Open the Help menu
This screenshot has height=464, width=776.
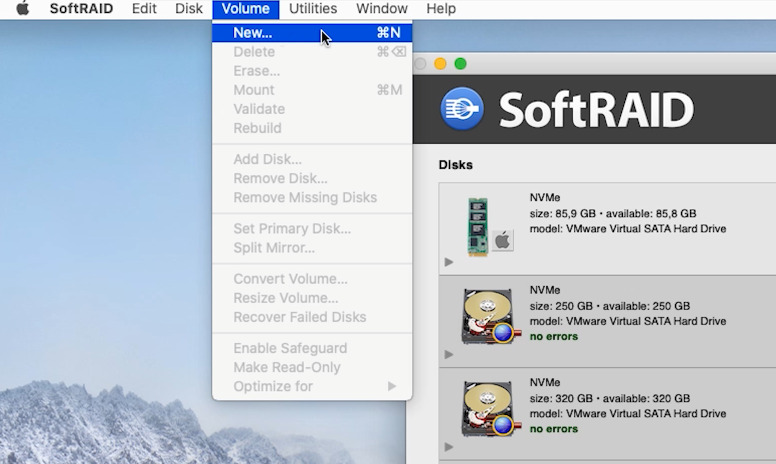tap(441, 8)
